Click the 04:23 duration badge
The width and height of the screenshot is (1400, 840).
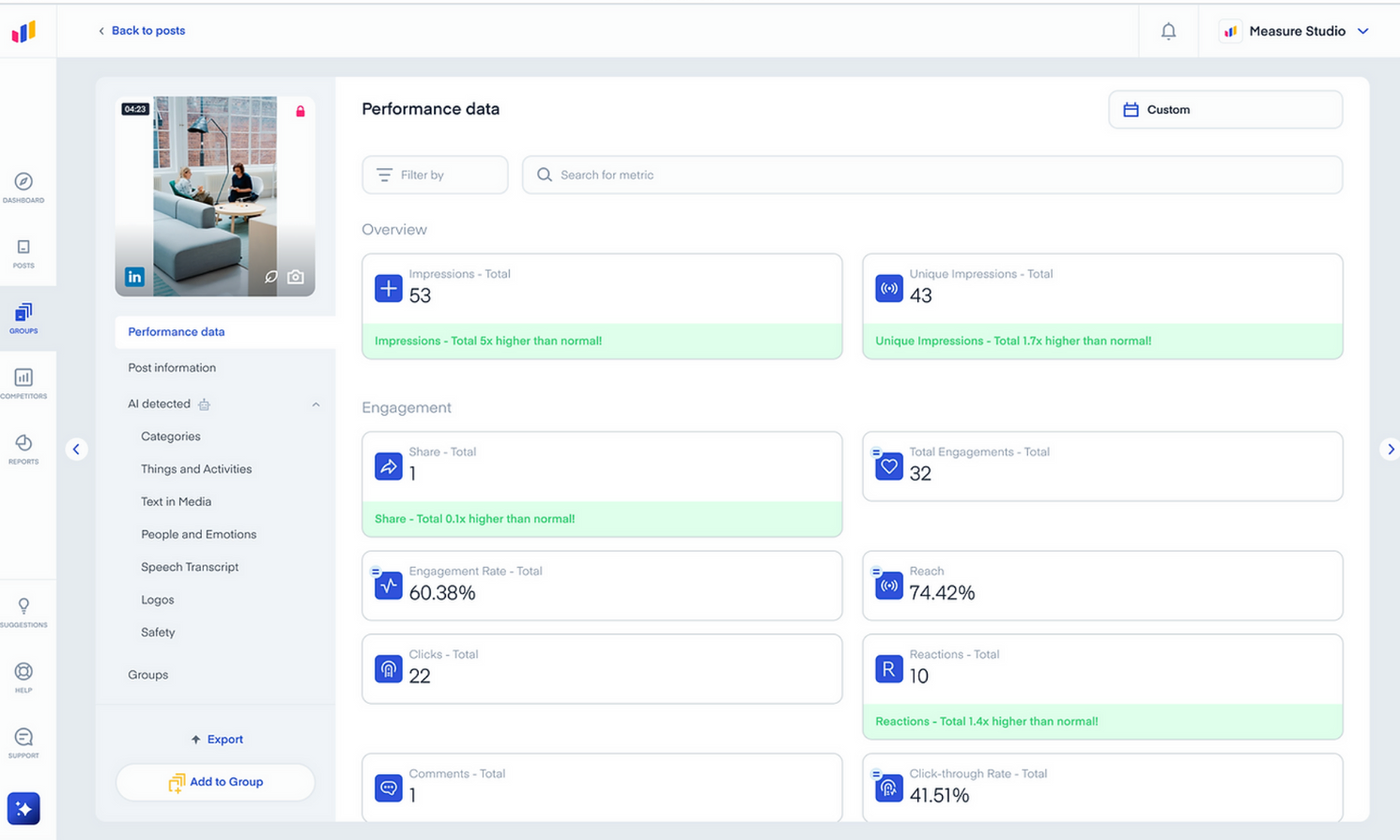135,109
